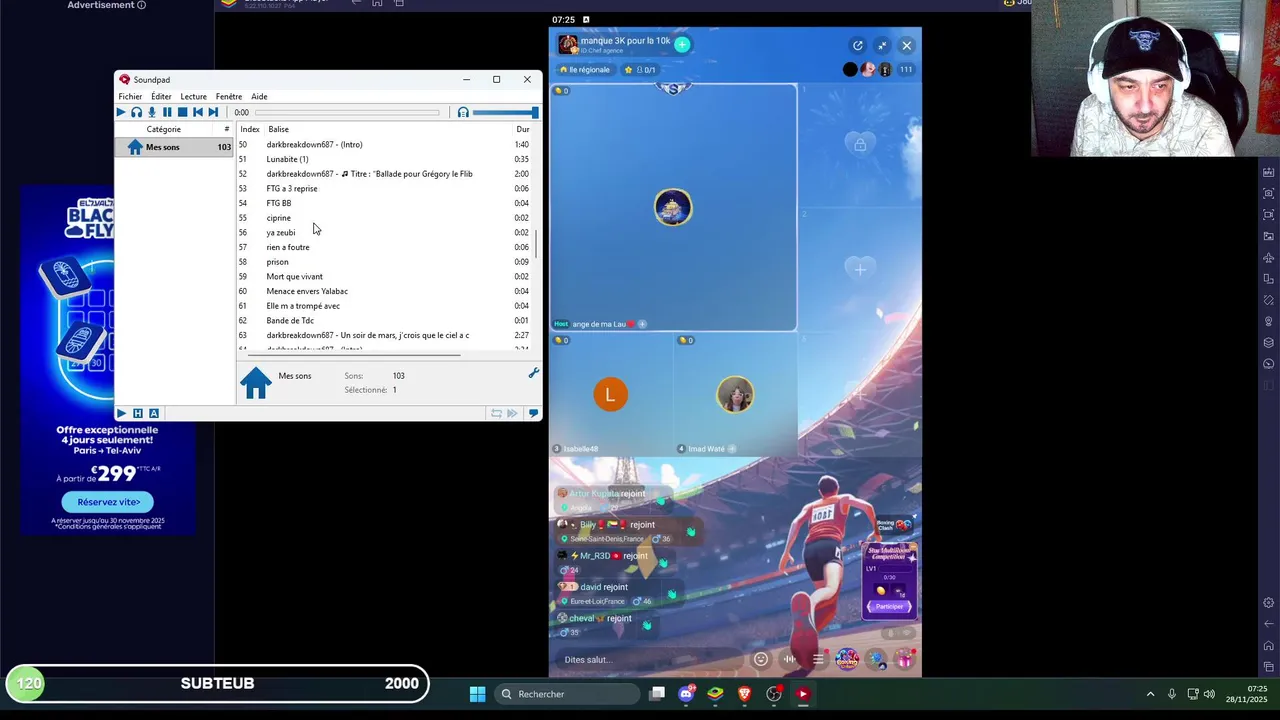Image resolution: width=1280 pixels, height=720 pixels.
Task: Open the Éditer menu
Action: (161, 96)
